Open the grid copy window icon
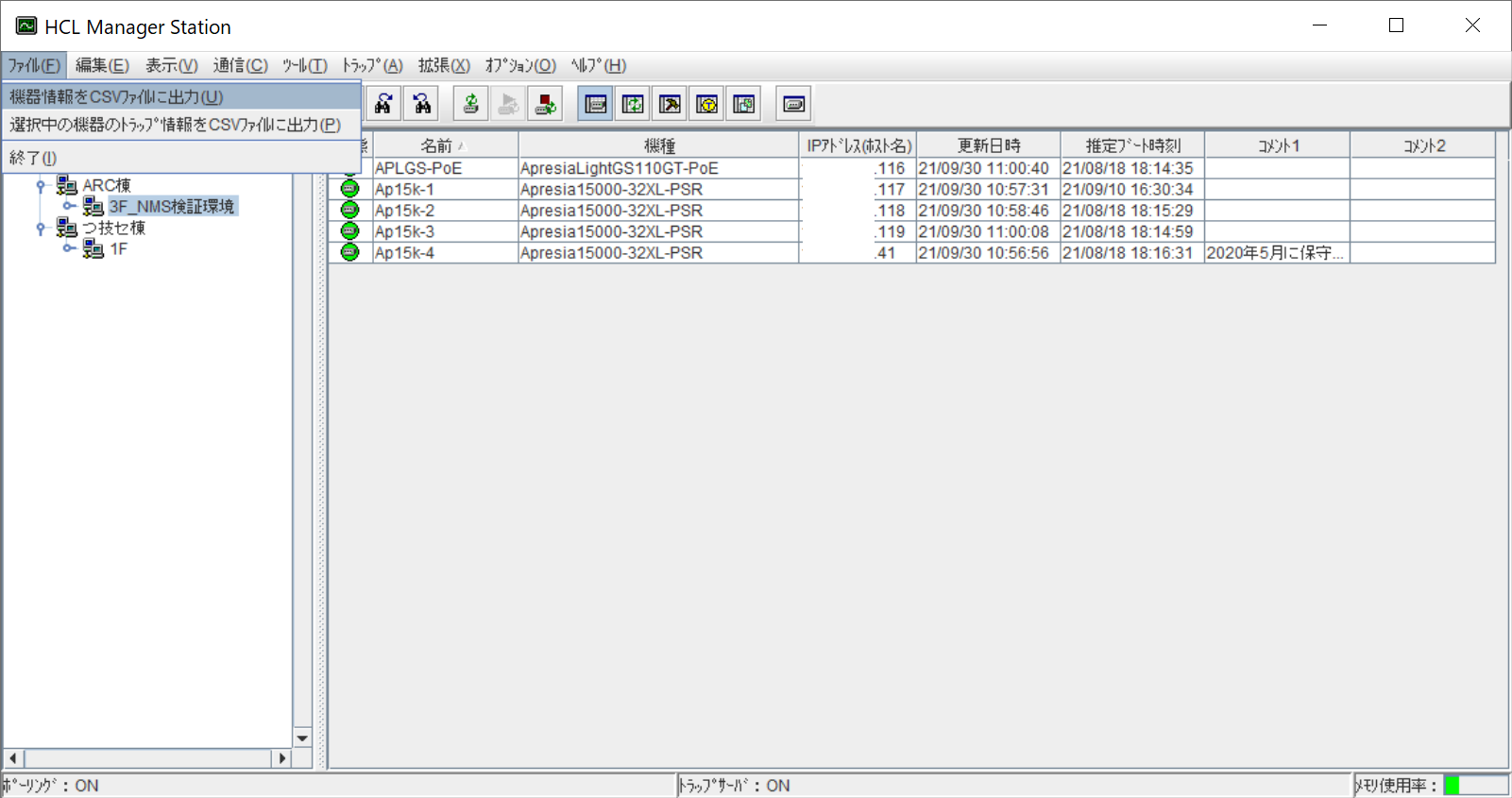The image size is (1512, 798). (x=744, y=104)
